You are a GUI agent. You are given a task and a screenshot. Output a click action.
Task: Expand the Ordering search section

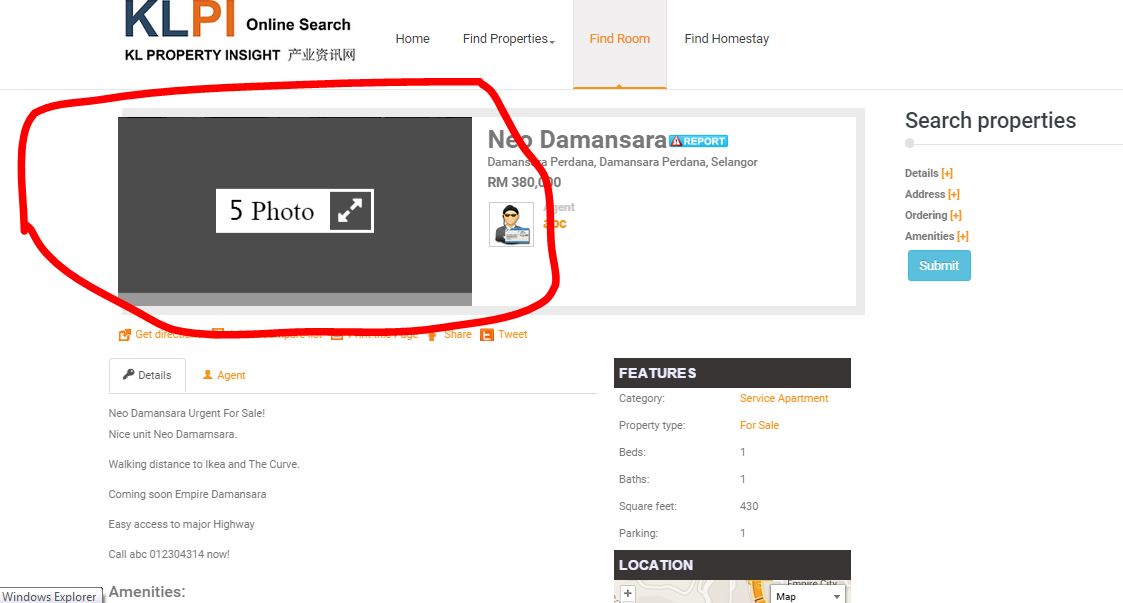[955, 215]
